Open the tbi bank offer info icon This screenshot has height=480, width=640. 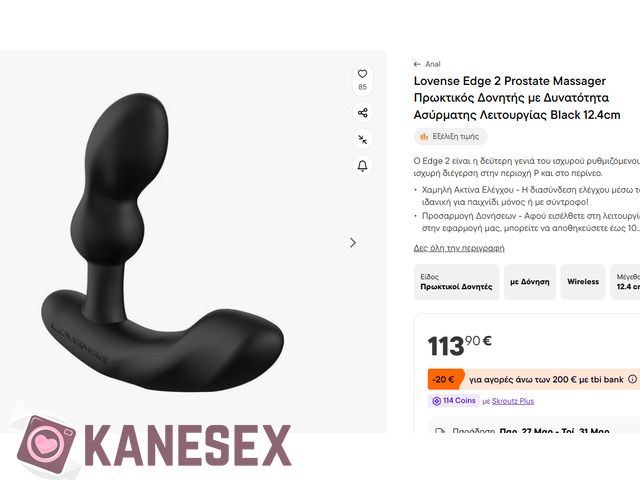pos(632,379)
